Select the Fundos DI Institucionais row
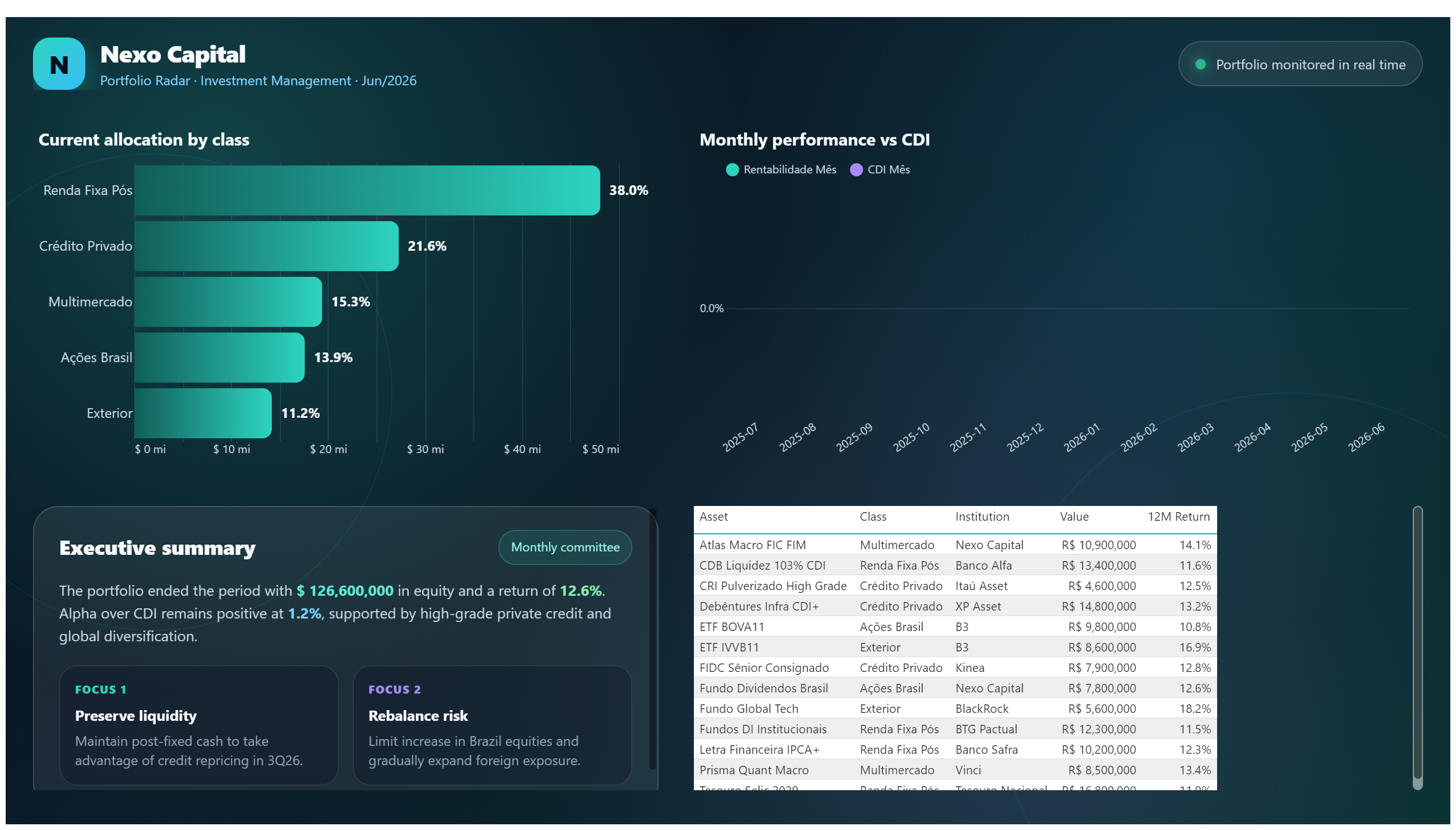Image resolution: width=1456 pixels, height=830 pixels. point(954,730)
